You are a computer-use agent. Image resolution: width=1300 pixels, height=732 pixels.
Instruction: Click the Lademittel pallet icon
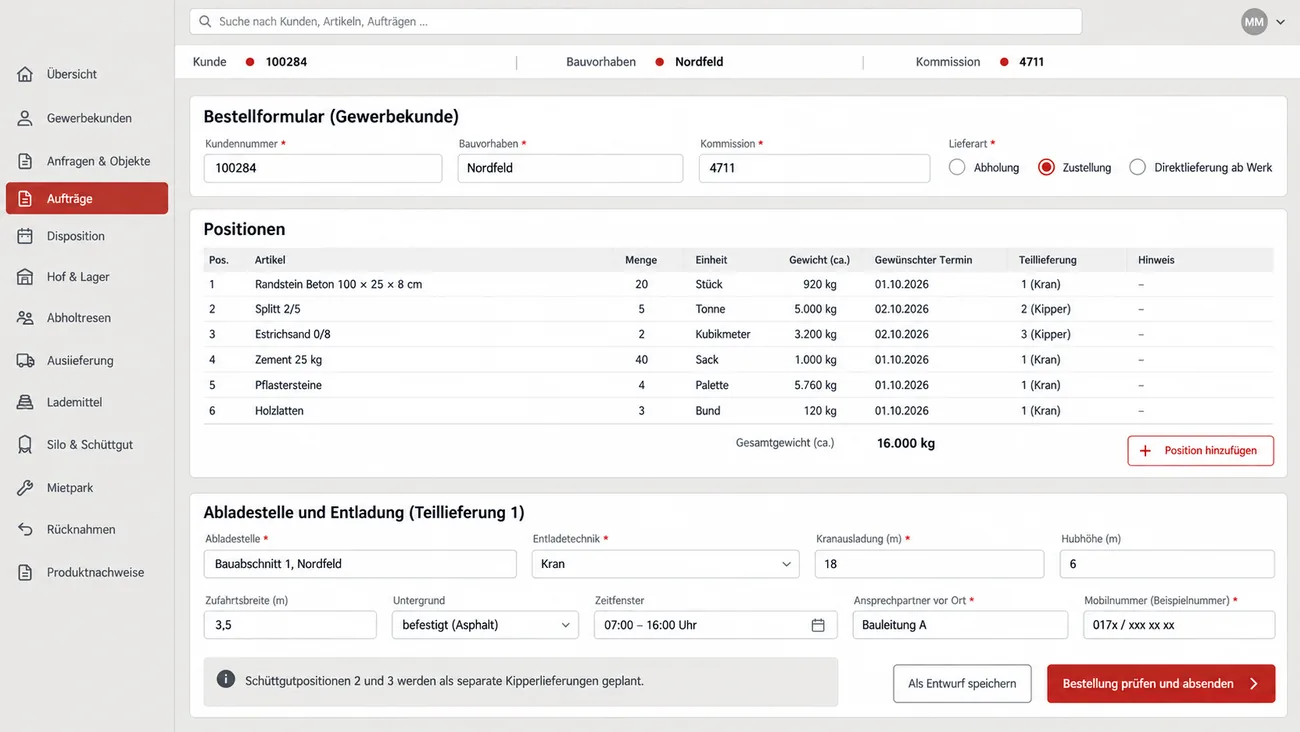25,402
